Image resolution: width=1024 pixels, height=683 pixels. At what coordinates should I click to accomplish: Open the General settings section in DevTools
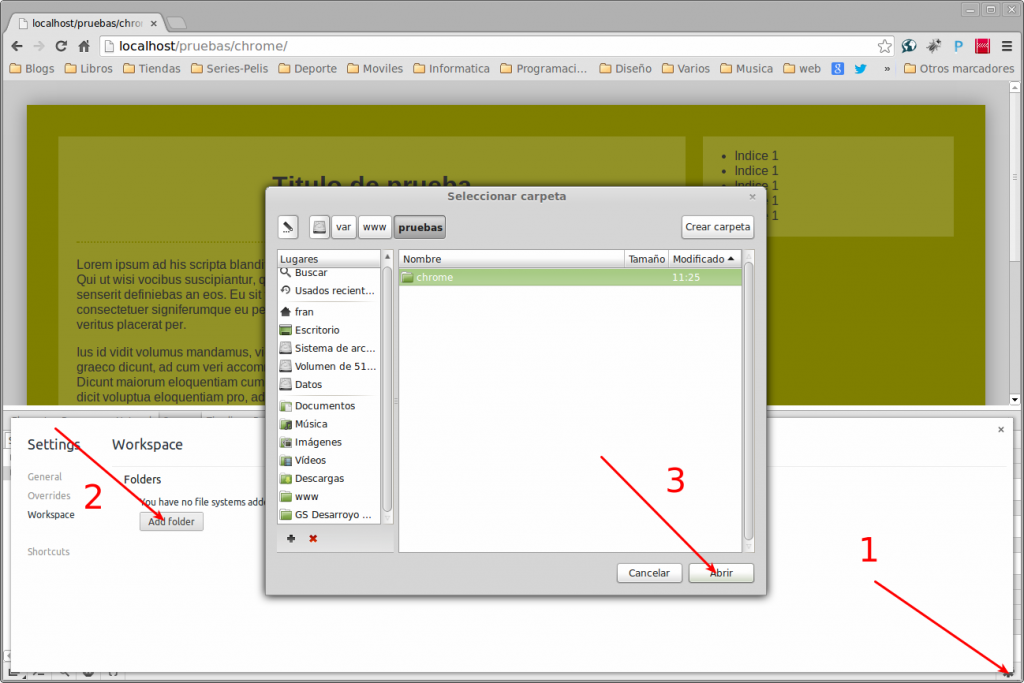(44, 477)
